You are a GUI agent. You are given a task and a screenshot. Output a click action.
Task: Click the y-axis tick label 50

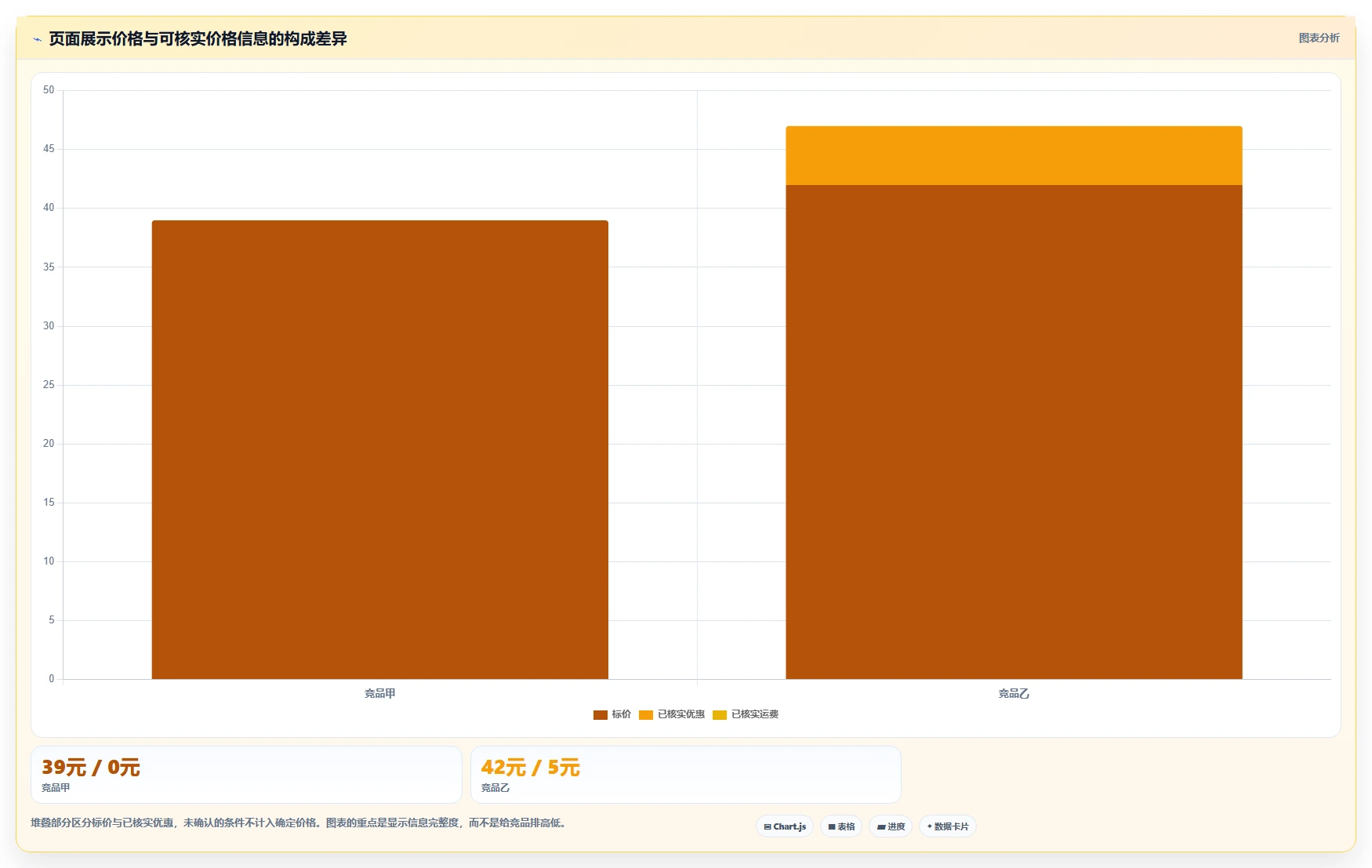coord(49,90)
